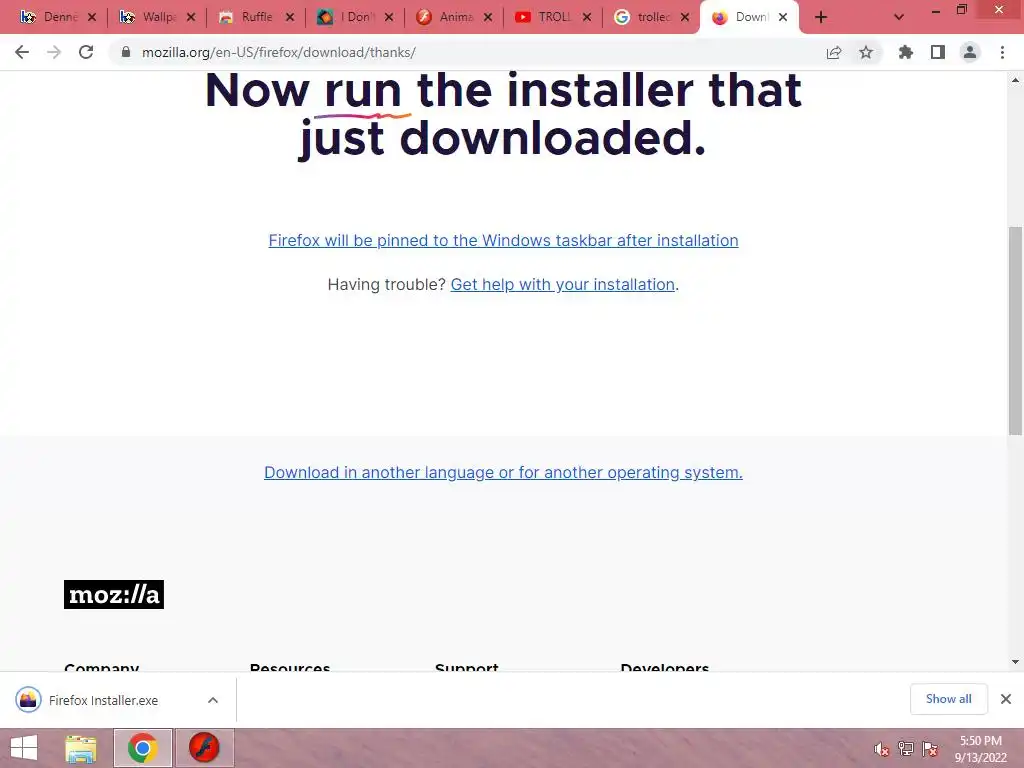Reload the page with refresh icon

pos(86,52)
